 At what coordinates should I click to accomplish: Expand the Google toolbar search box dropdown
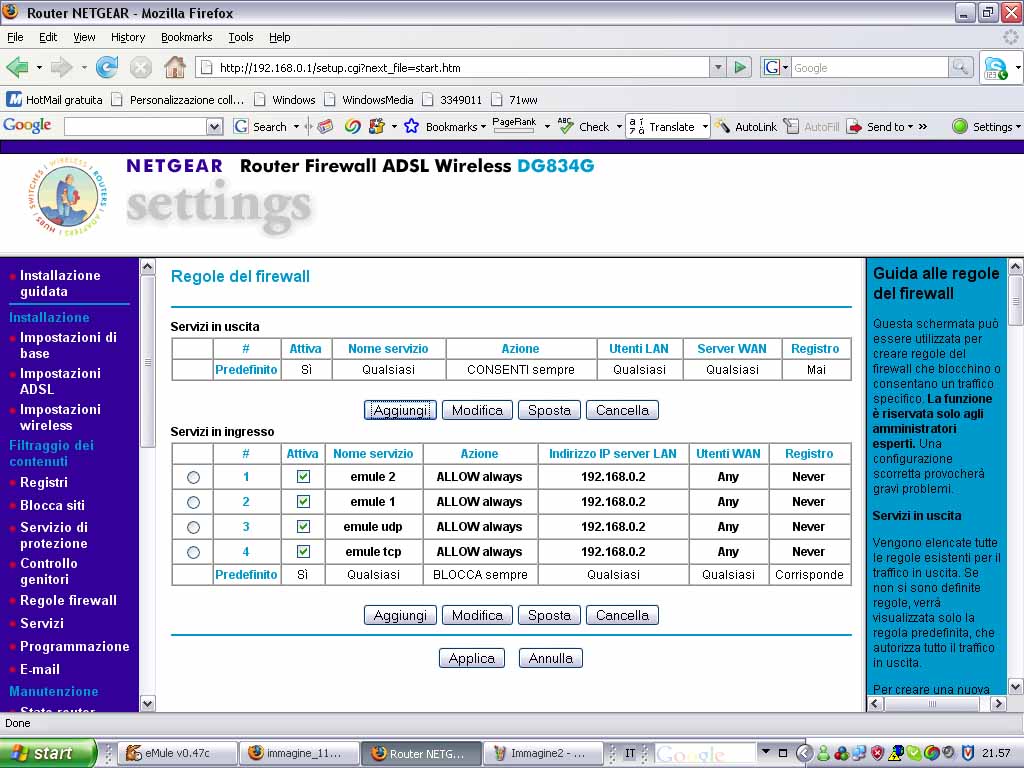[214, 127]
